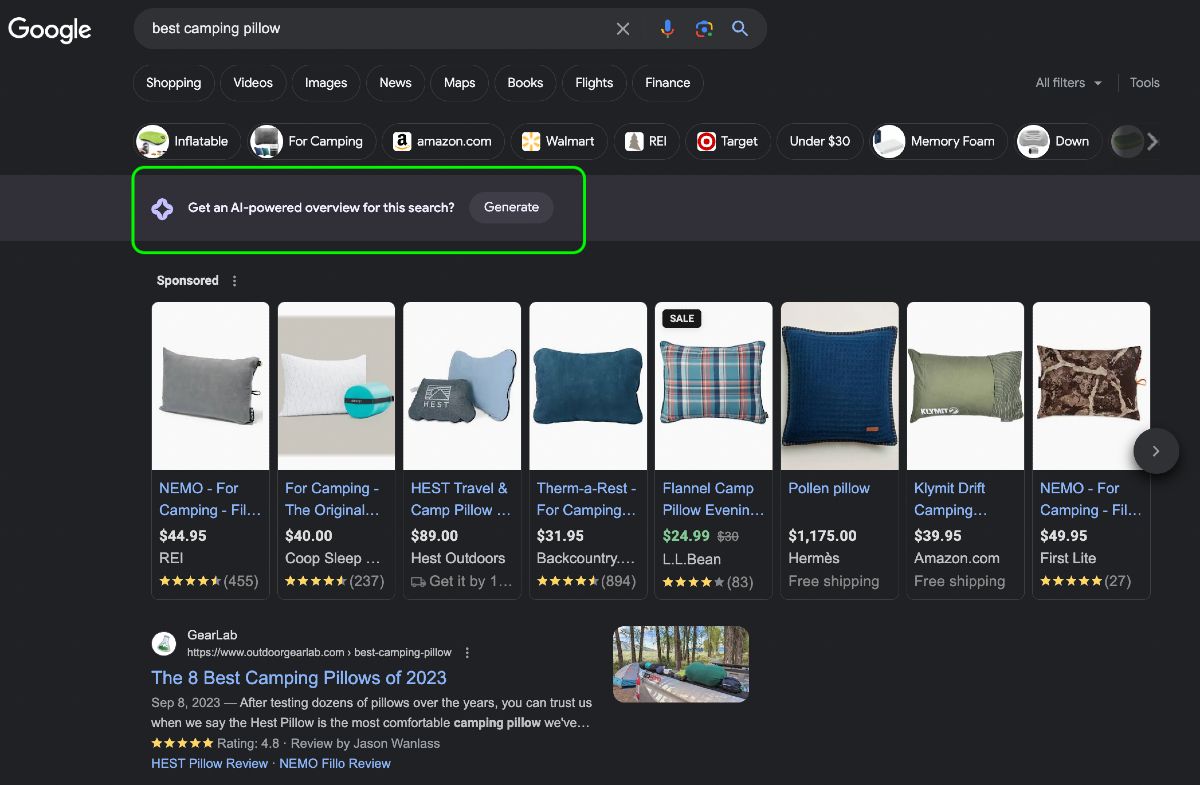Open the Hermès Pollen pillow product thumbnail
This screenshot has width=1200, height=785.
coord(840,386)
